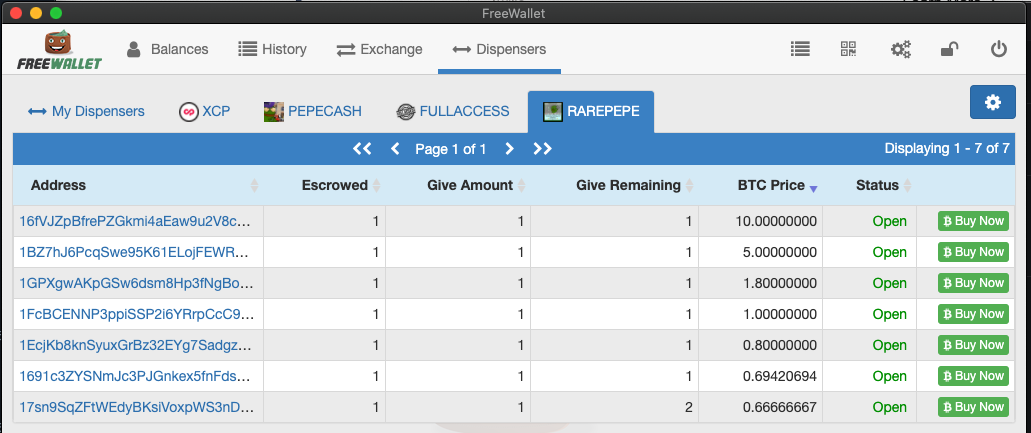Buy Now at 0.66666667 BTC price

973,407
